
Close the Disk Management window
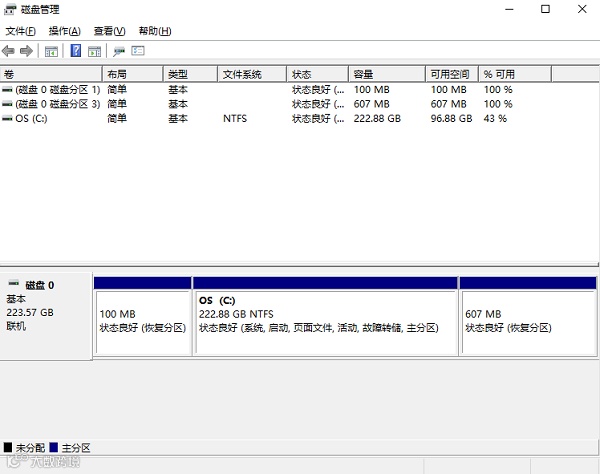tap(582, 9)
